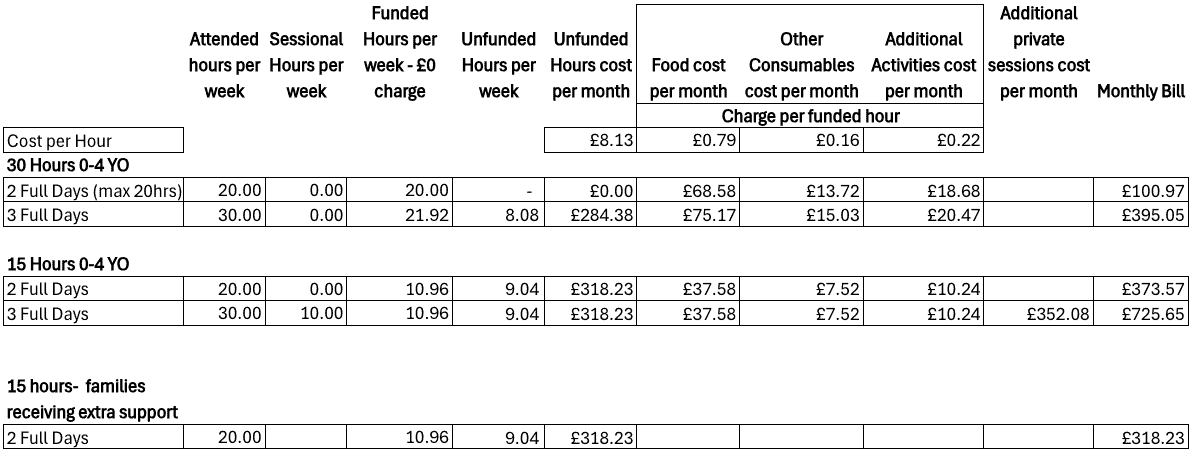
Task: Click the "Attended hours per week" column header
Action: coord(224,65)
